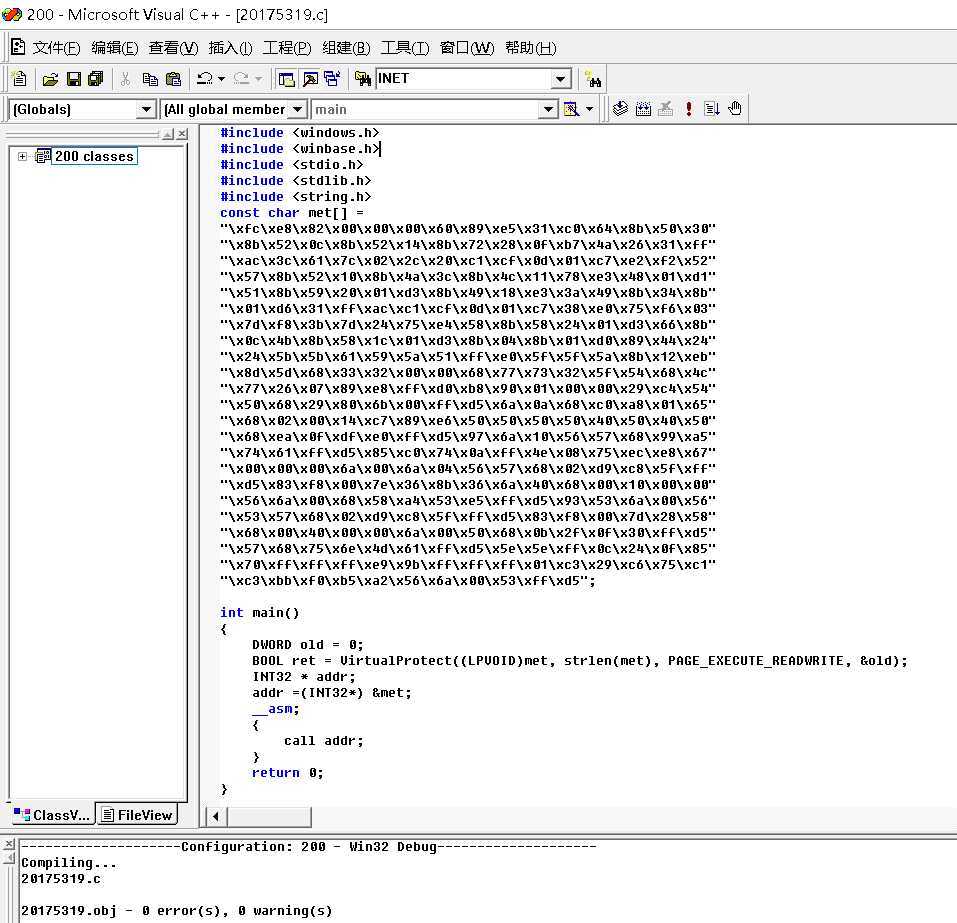Create a new text file from toolbar
957x923 pixels.
click(x=20, y=79)
